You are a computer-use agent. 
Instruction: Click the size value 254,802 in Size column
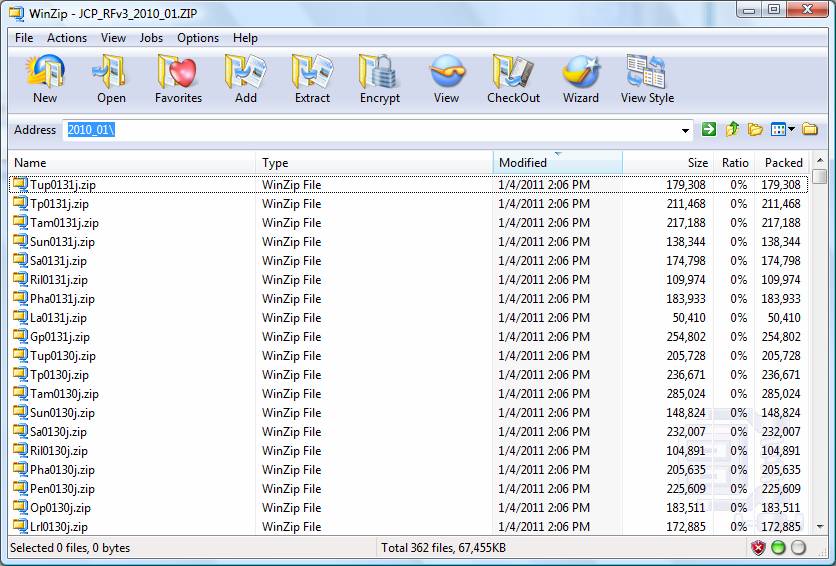coord(686,336)
